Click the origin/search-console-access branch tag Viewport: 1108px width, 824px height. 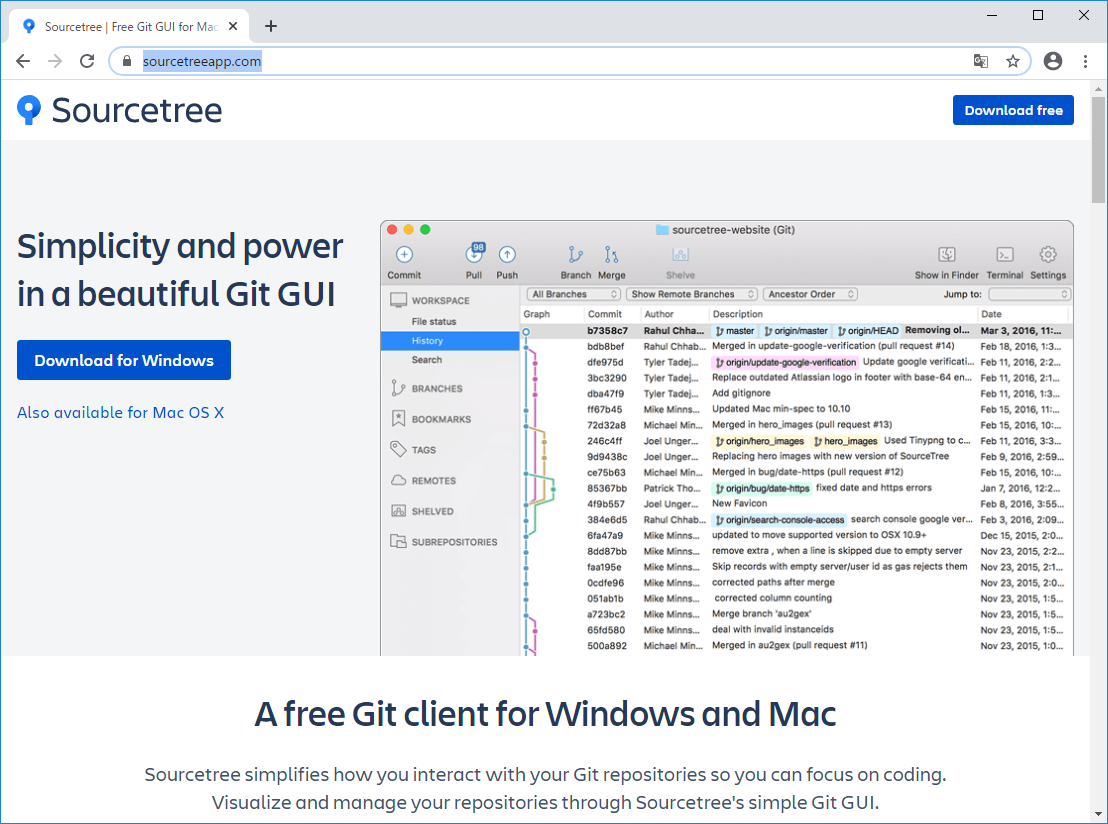pyautogui.click(x=779, y=520)
